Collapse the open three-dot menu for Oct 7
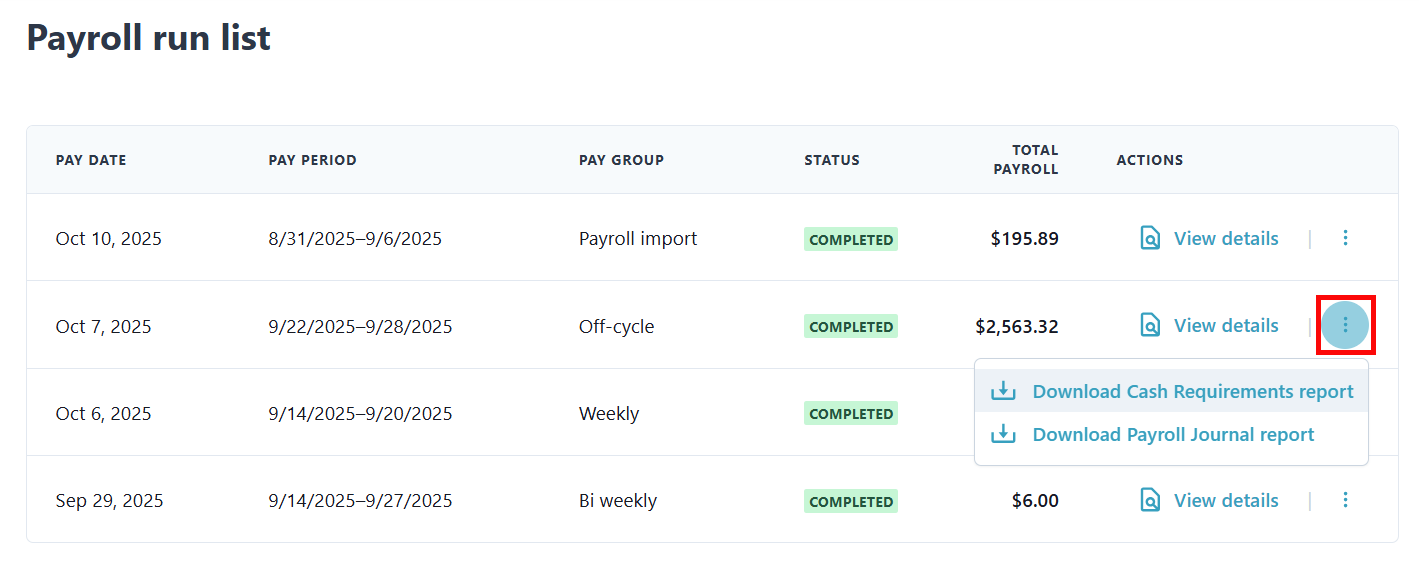Image resolution: width=1419 pixels, height=562 pixels. pos(1345,325)
